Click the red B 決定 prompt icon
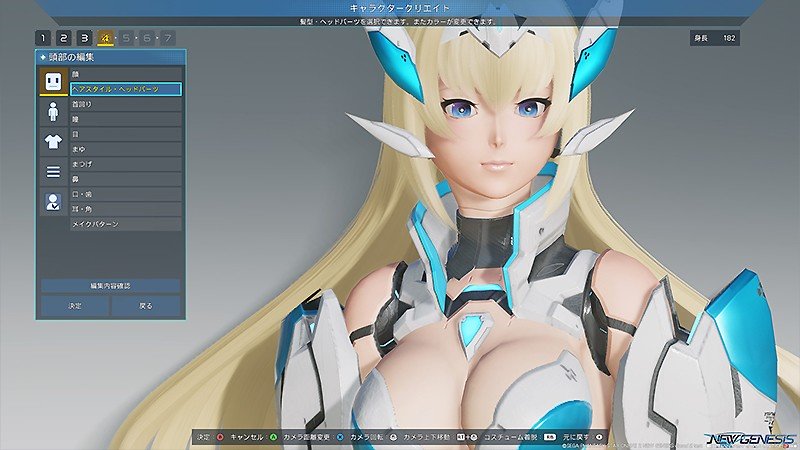 click(220, 437)
